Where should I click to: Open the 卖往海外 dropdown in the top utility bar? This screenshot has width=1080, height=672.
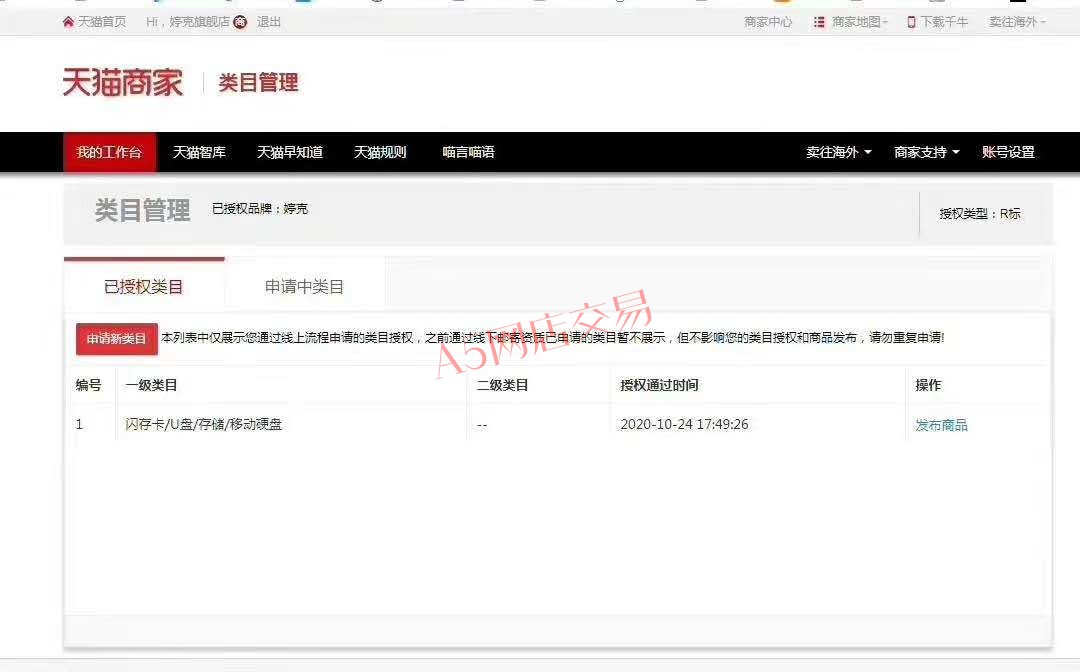[x=1017, y=22]
